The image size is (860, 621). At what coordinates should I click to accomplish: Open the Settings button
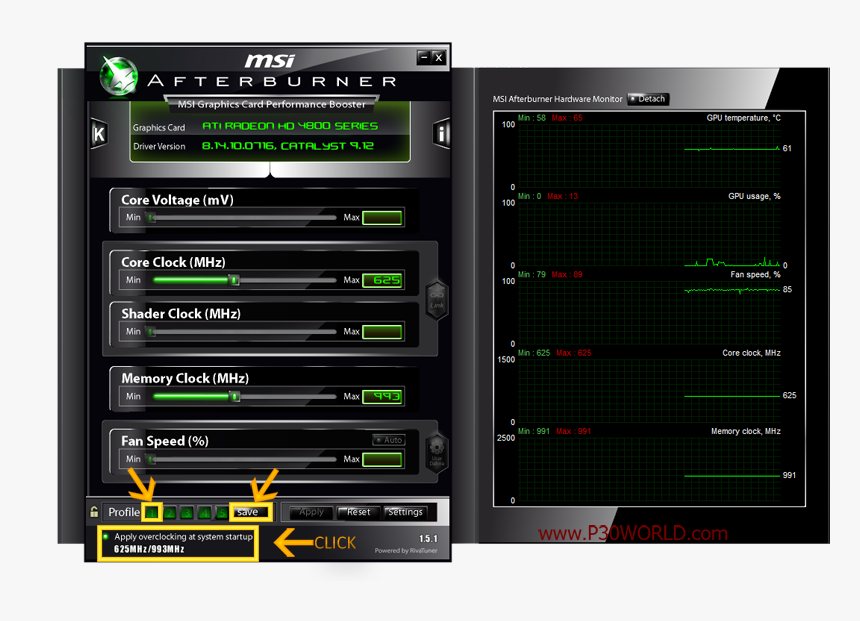[x=405, y=512]
